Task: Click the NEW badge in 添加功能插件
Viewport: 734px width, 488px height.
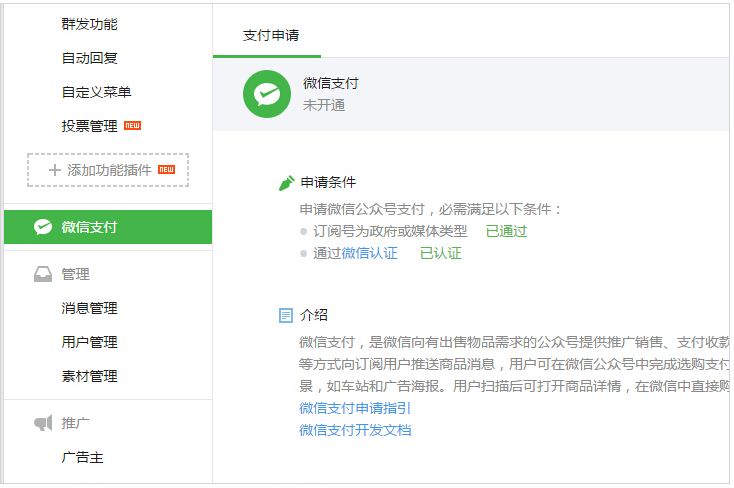Action: click(166, 170)
